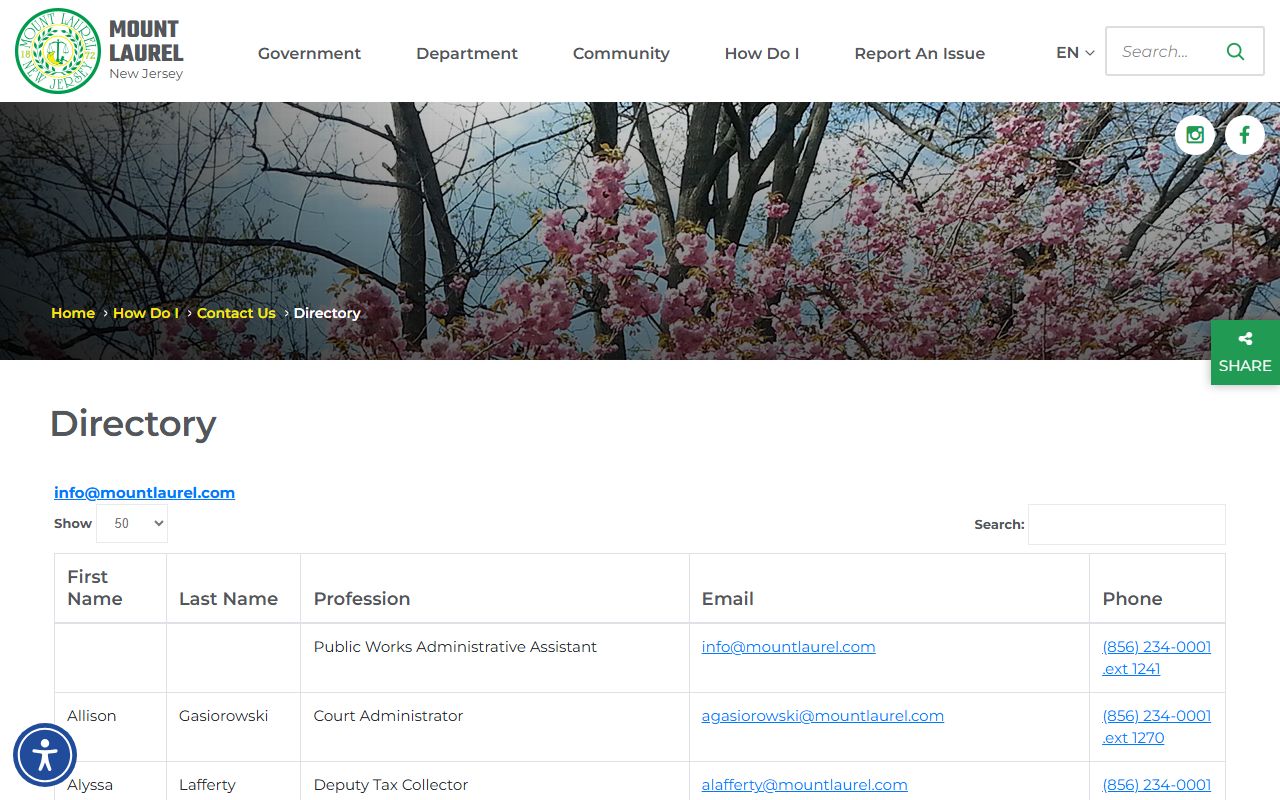The image size is (1280, 800).
Task: Sort by the Email column header
Action: coord(889,588)
